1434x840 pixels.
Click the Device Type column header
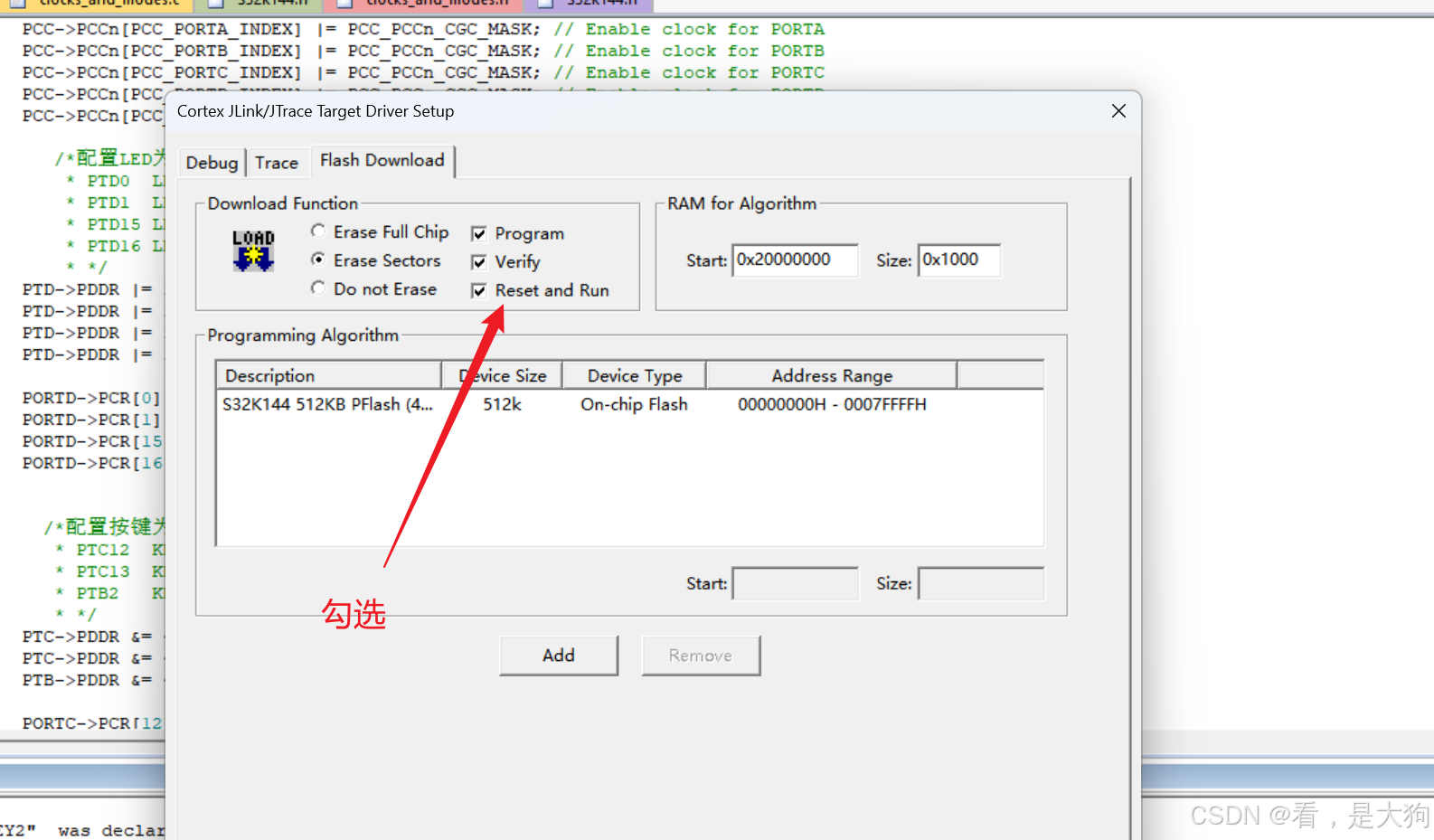point(634,375)
